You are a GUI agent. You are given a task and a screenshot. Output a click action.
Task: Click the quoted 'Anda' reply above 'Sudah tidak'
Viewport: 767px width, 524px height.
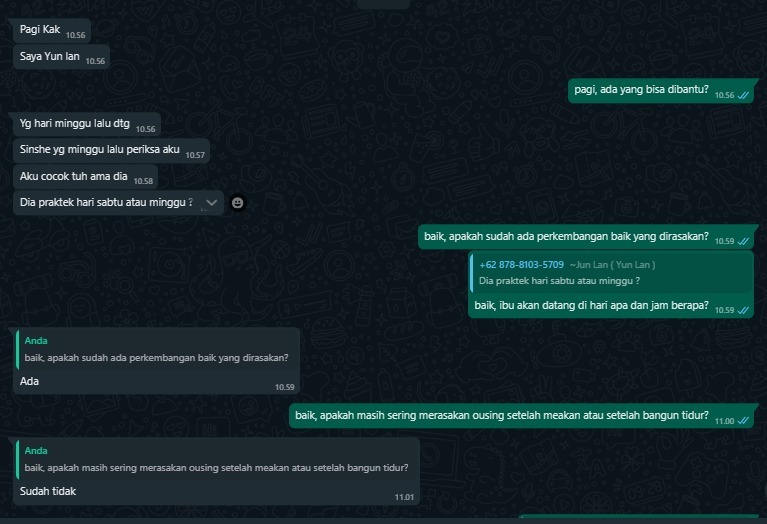coord(217,459)
